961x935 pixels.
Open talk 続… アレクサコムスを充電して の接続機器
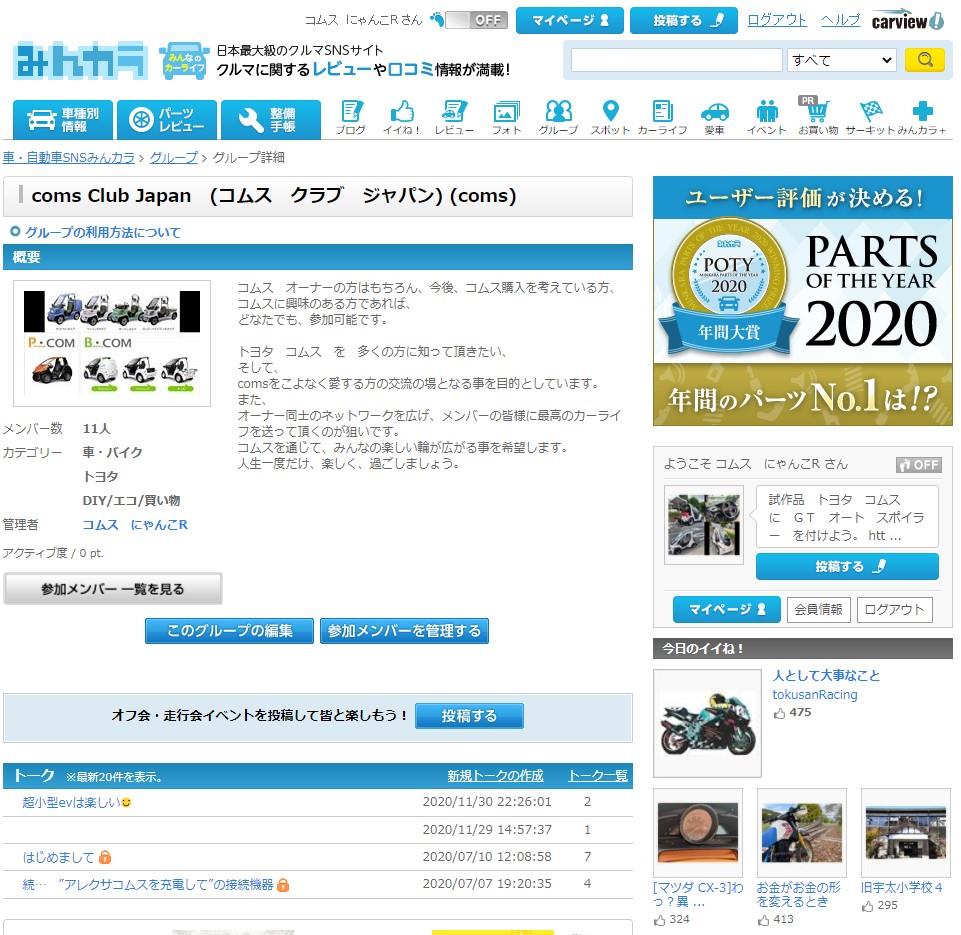point(148,885)
